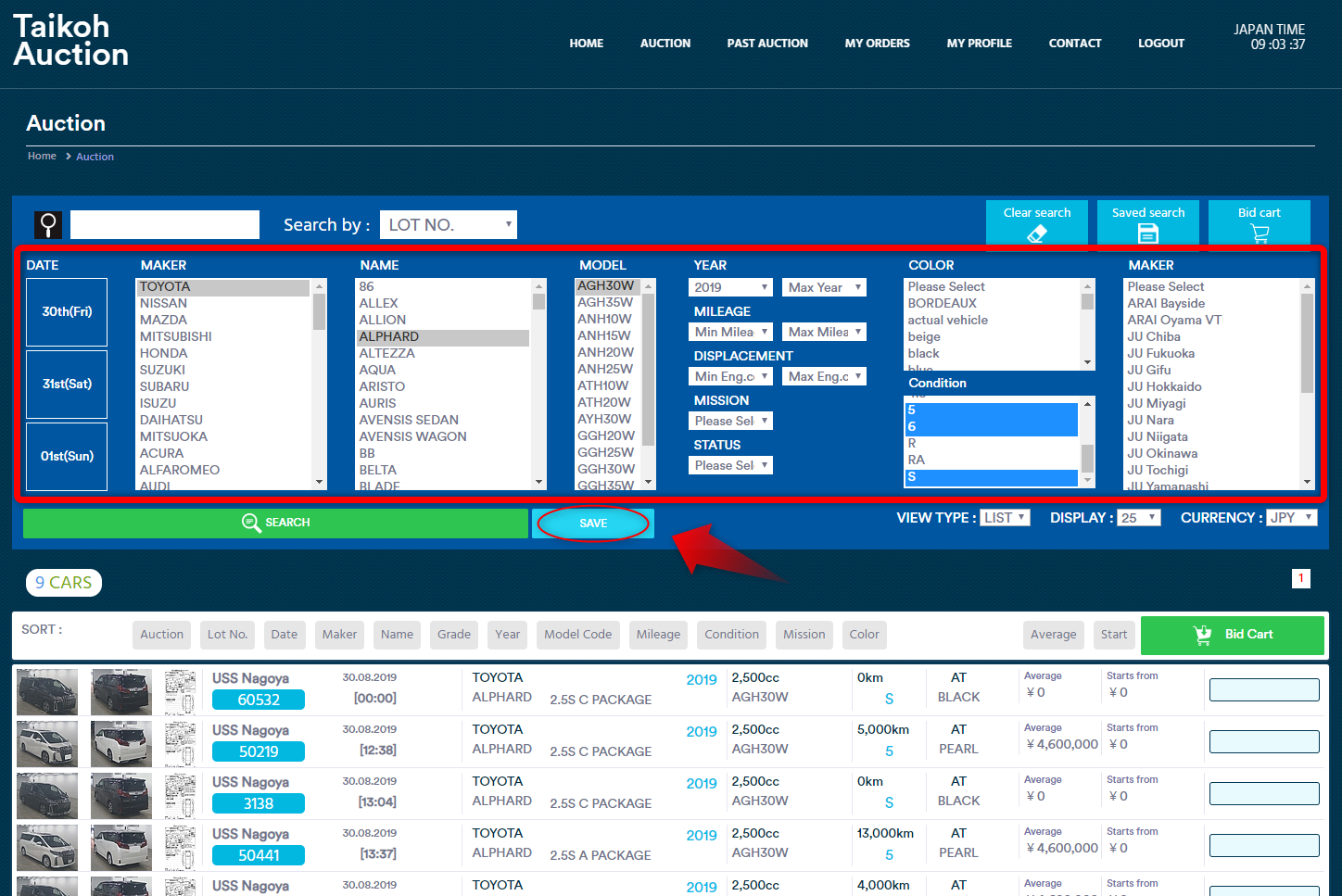Viewport: 1342px width, 896px height.
Task: Toggle the 31st(Sat) date filter
Action: click(x=67, y=385)
